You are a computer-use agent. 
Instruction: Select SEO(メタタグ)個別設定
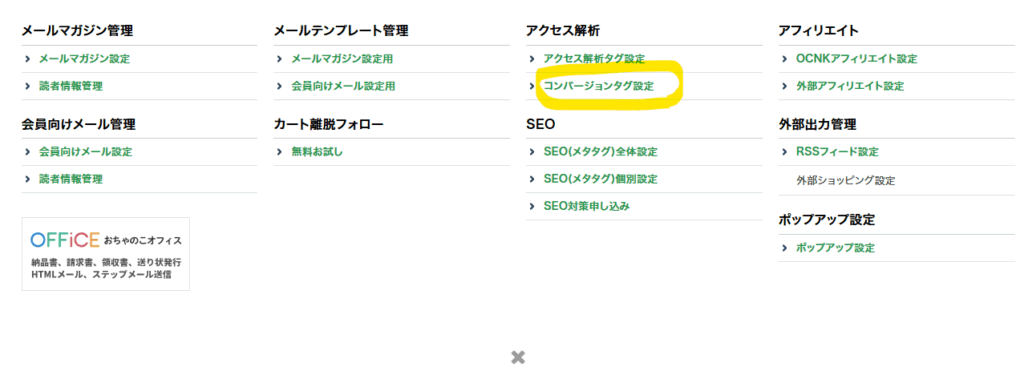pos(600,179)
